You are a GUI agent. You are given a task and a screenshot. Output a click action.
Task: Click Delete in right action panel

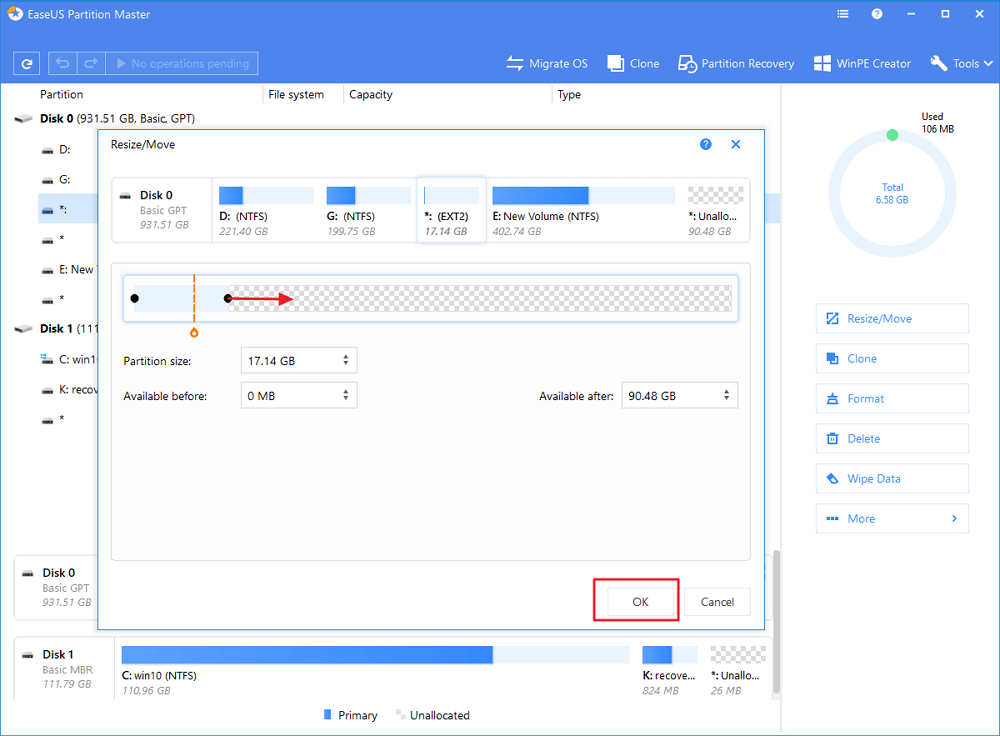[x=892, y=439]
